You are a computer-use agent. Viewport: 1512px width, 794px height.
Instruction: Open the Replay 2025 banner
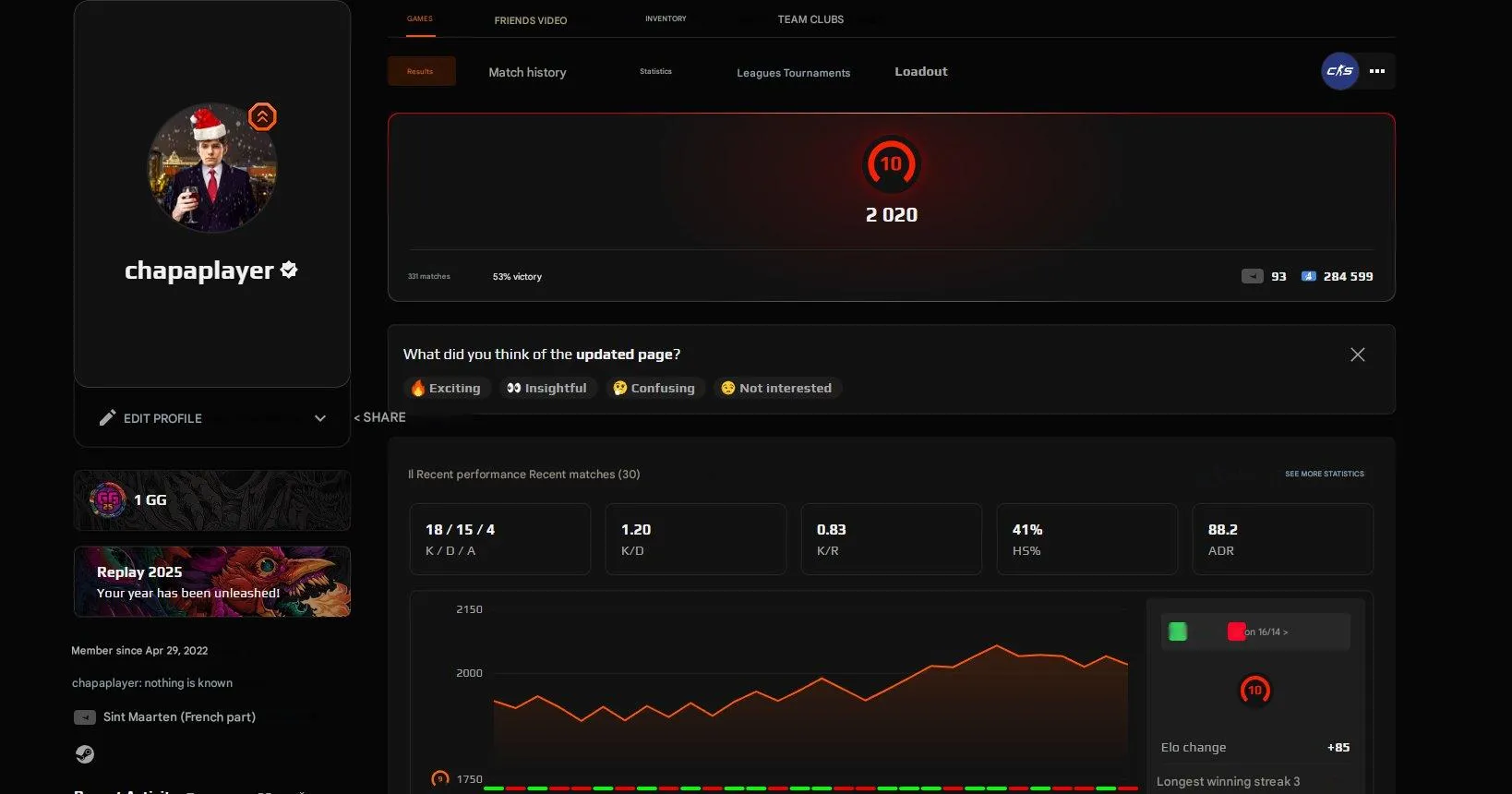click(212, 582)
